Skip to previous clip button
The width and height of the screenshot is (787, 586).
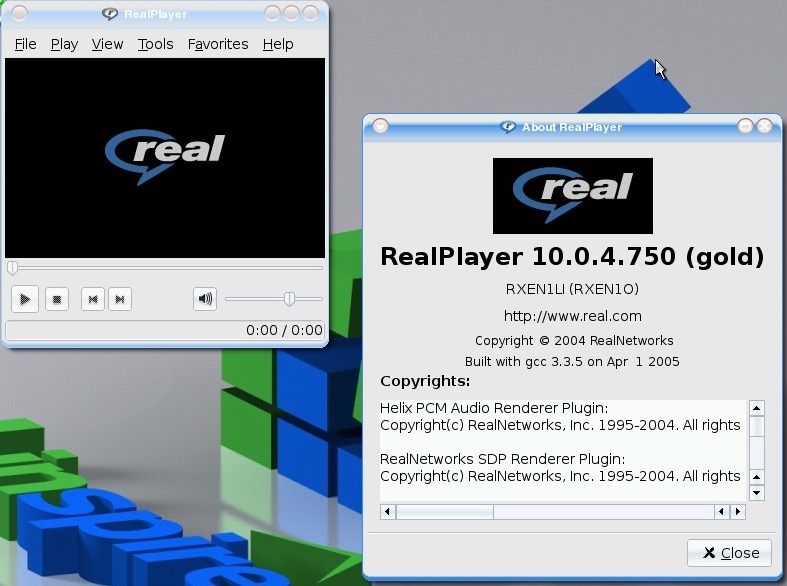click(93, 299)
